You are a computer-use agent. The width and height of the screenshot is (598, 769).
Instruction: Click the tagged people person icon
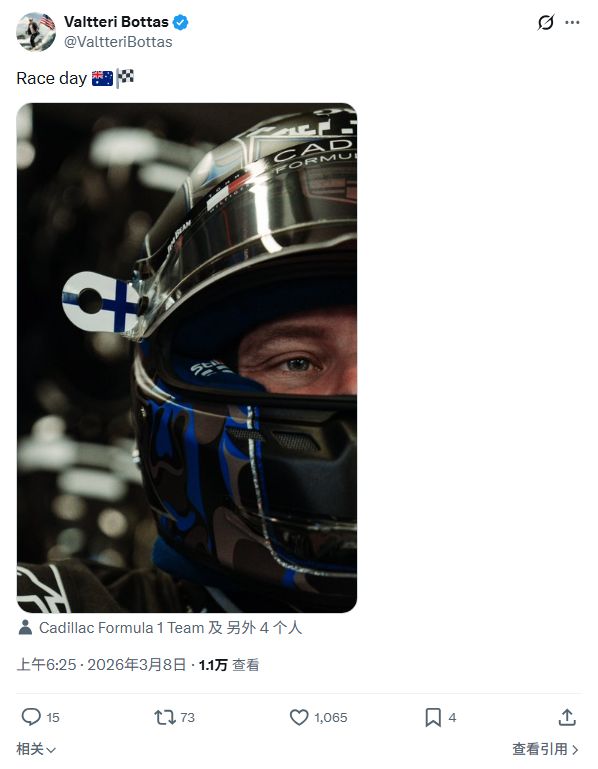pyautogui.click(x=25, y=627)
